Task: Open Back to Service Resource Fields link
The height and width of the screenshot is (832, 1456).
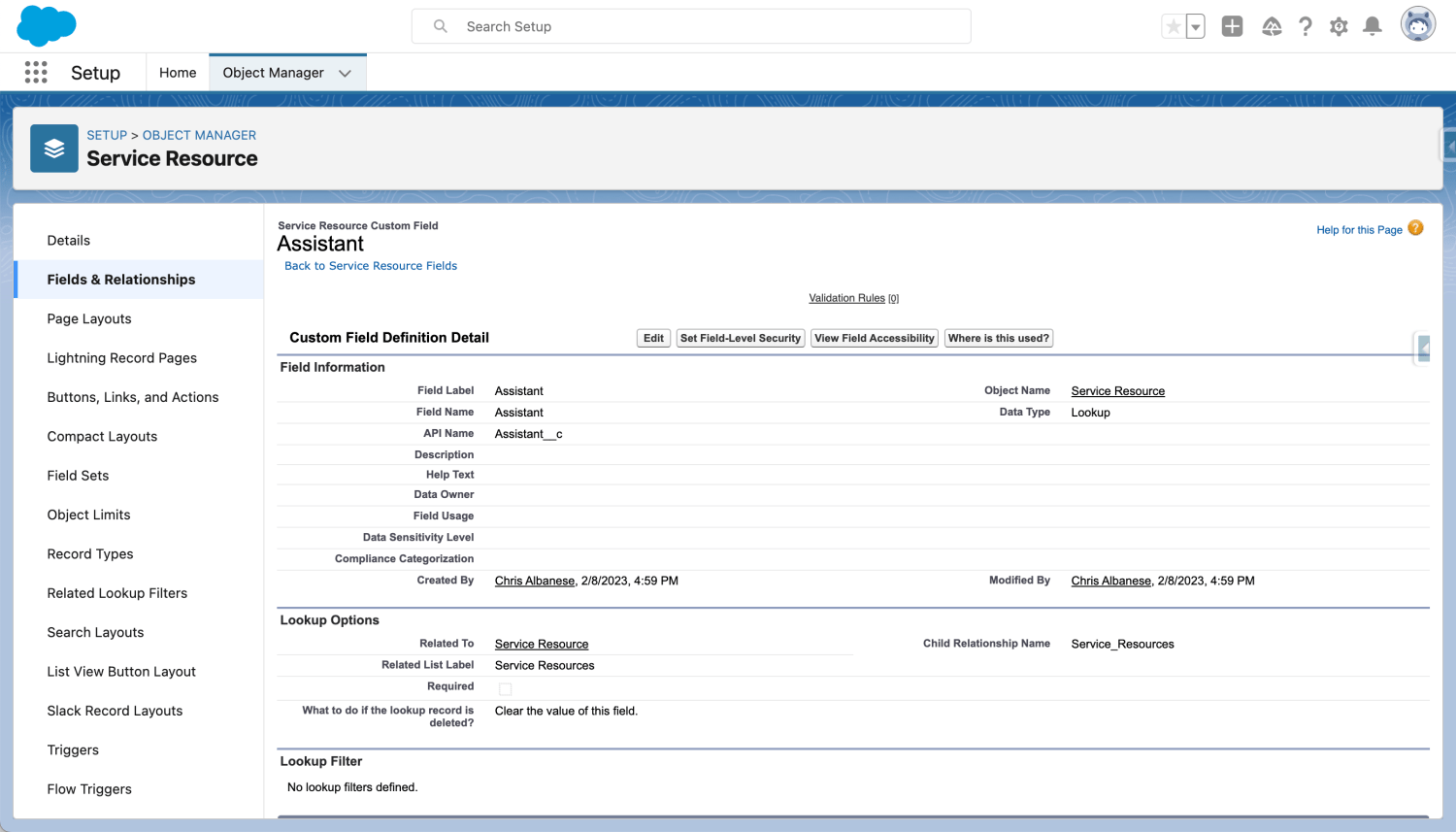Action: (x=370, y=265)
